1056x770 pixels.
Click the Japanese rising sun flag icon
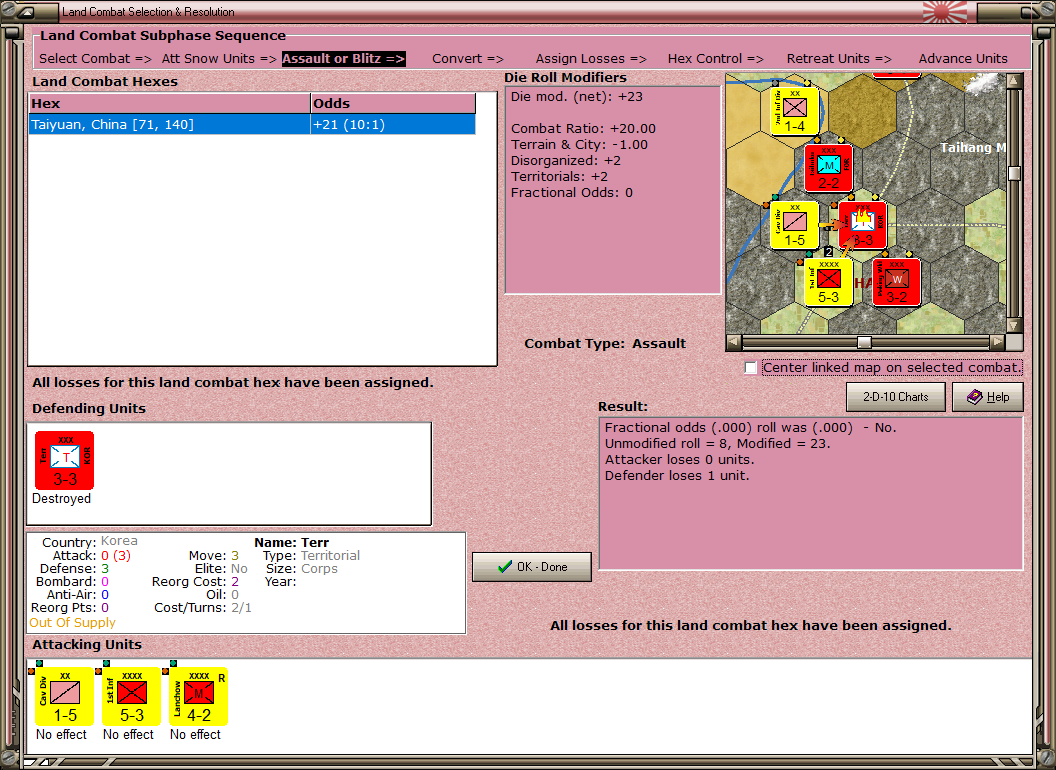coord(945,11)
